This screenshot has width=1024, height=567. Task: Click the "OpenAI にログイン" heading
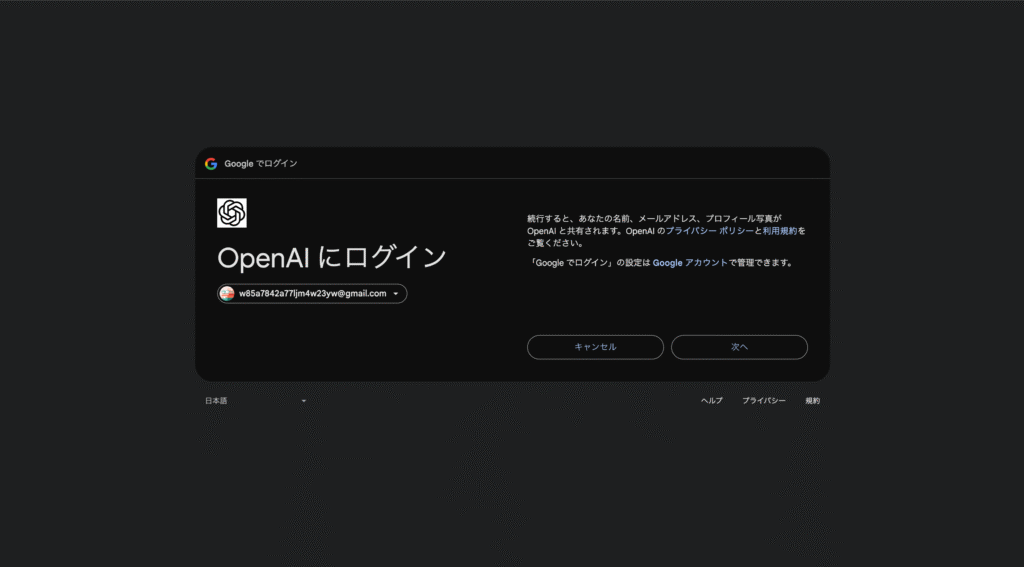point(332,258)
